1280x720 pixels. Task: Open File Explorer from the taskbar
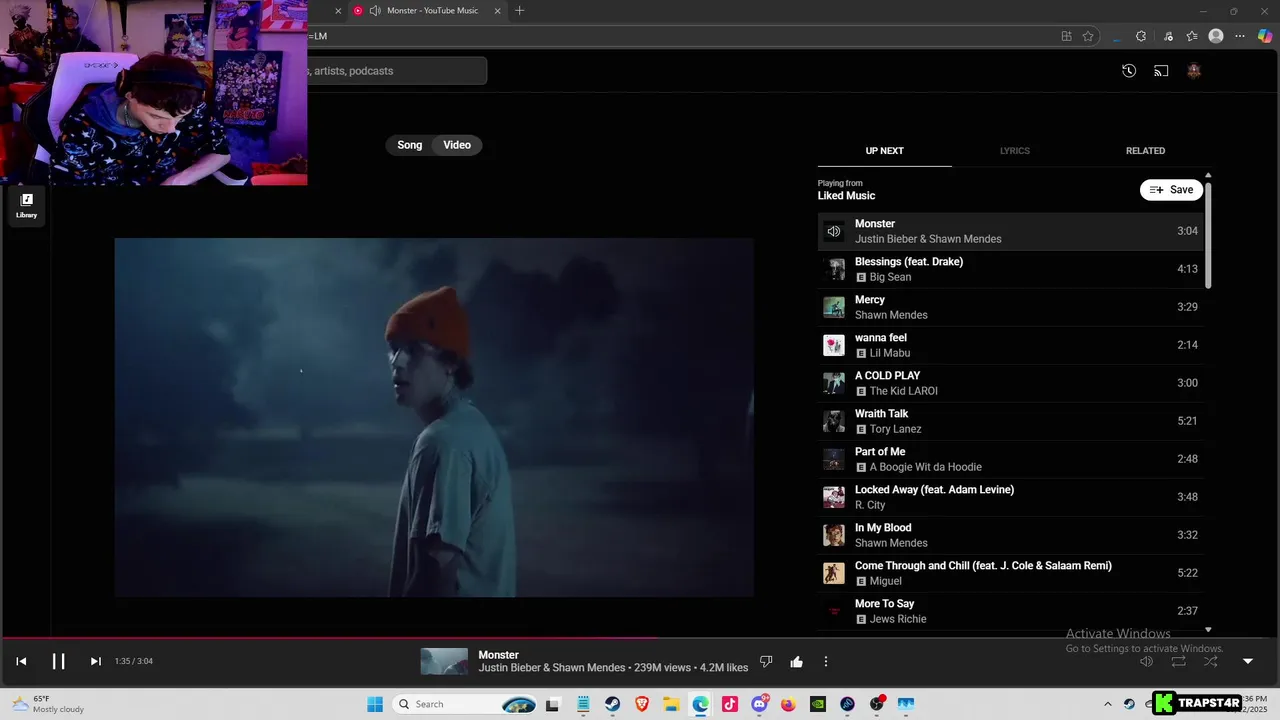[670, 704]
